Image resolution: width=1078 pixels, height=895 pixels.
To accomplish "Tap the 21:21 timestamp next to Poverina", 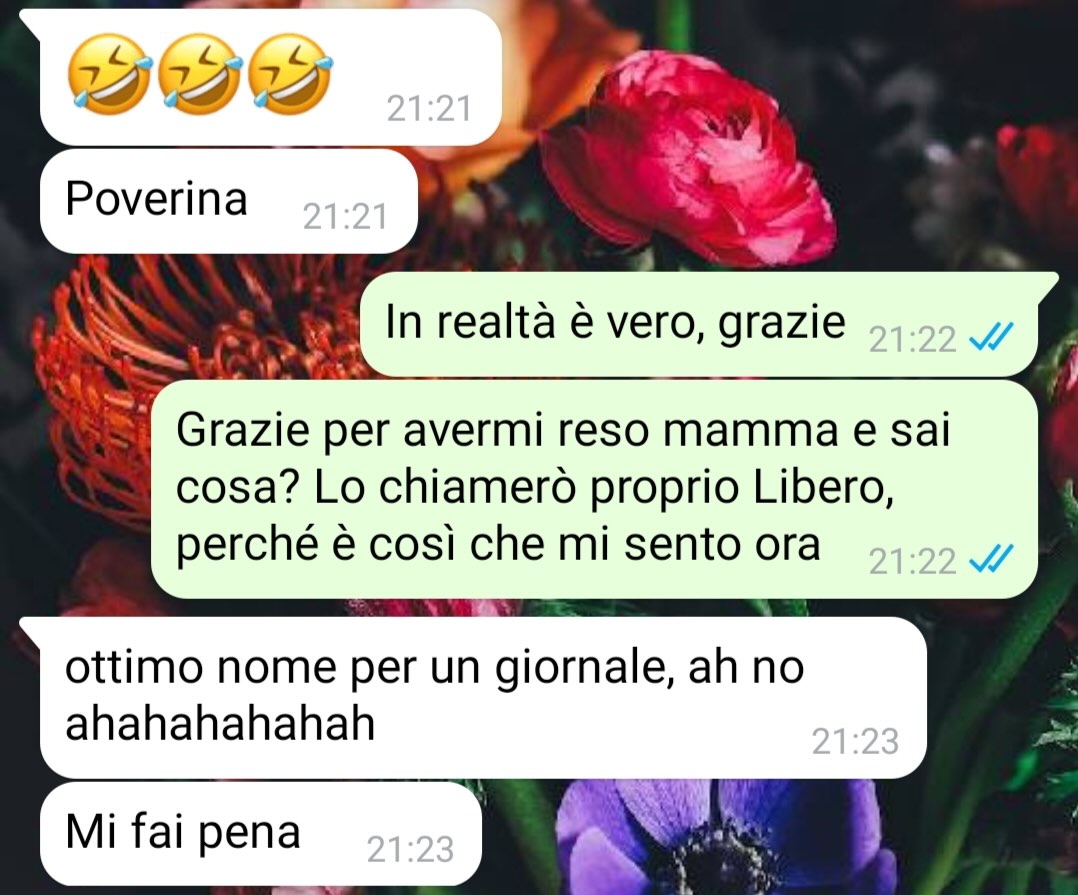I will click(x=345, y=217).
